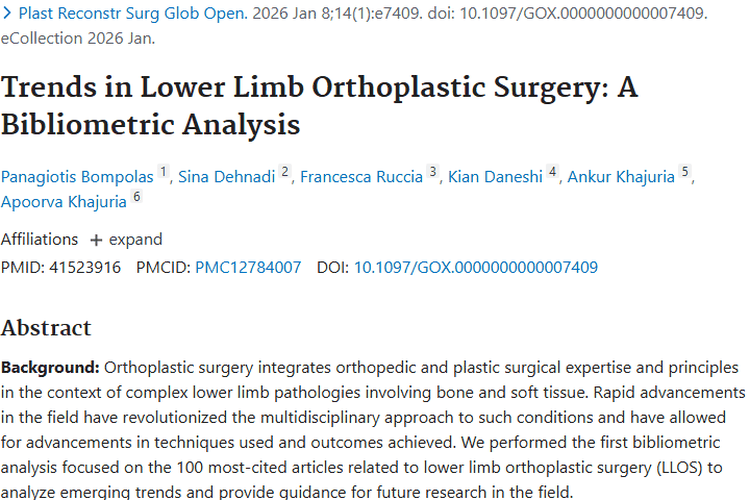Click the chevron before the journal name
The width and height of the screenshot is (750, 500).
pyautogui.click(x=7, y=15)
